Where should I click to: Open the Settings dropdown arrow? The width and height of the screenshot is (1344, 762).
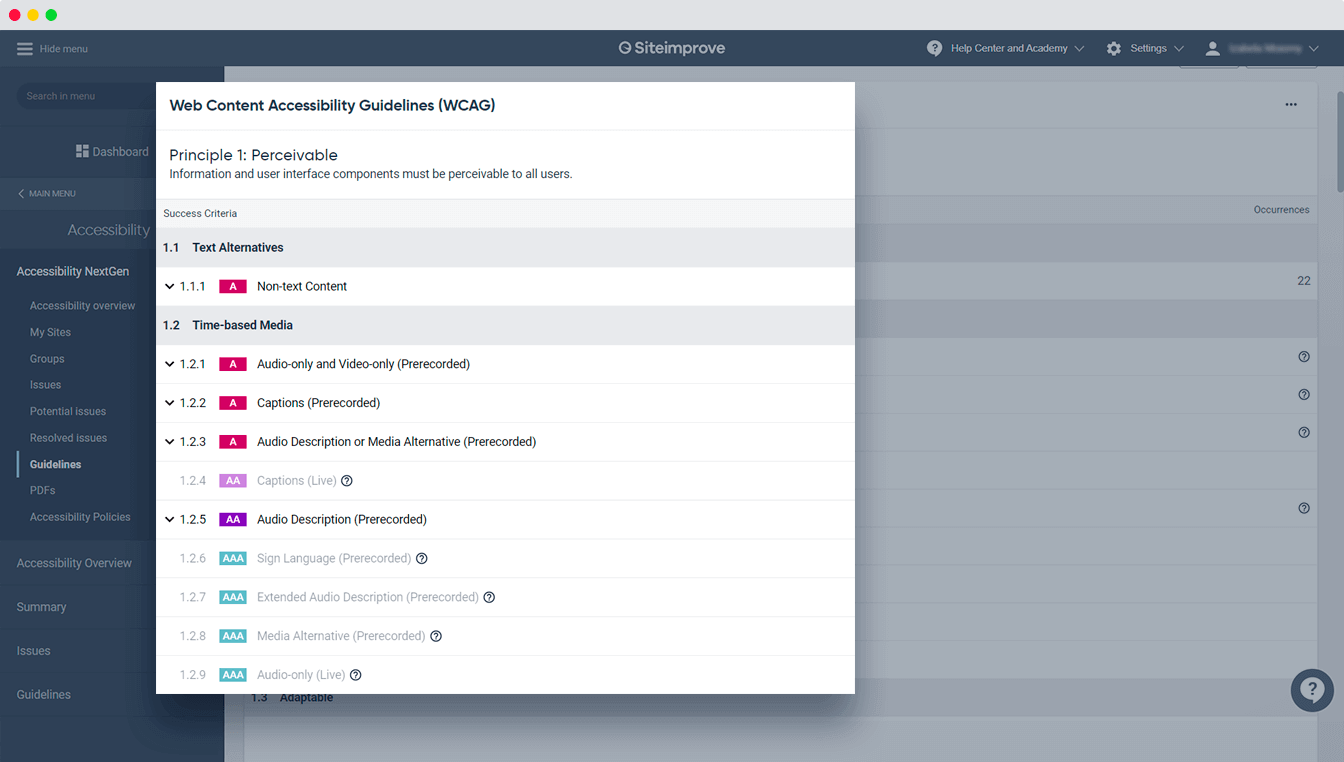[x=1179, y=48]
